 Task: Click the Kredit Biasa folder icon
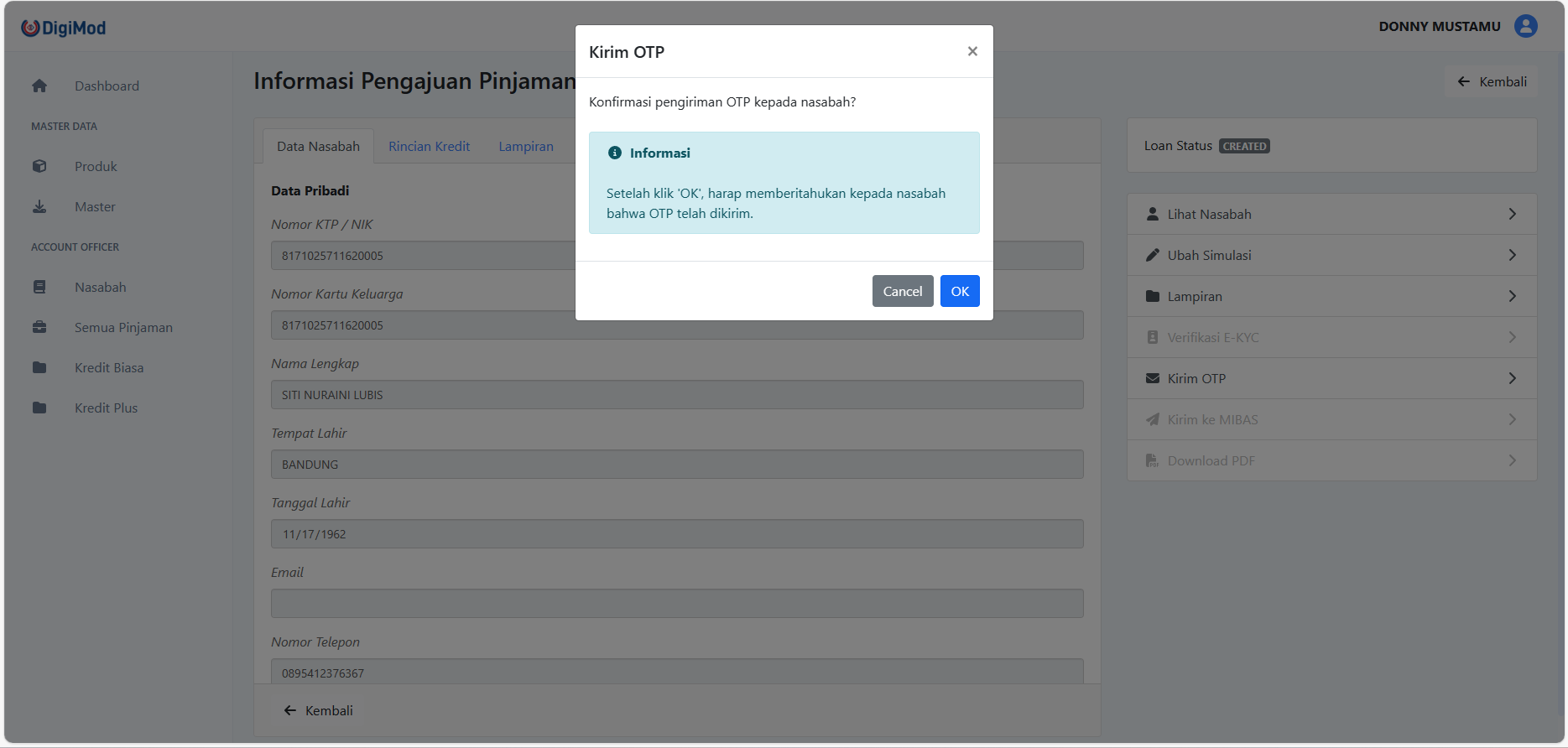39,367
